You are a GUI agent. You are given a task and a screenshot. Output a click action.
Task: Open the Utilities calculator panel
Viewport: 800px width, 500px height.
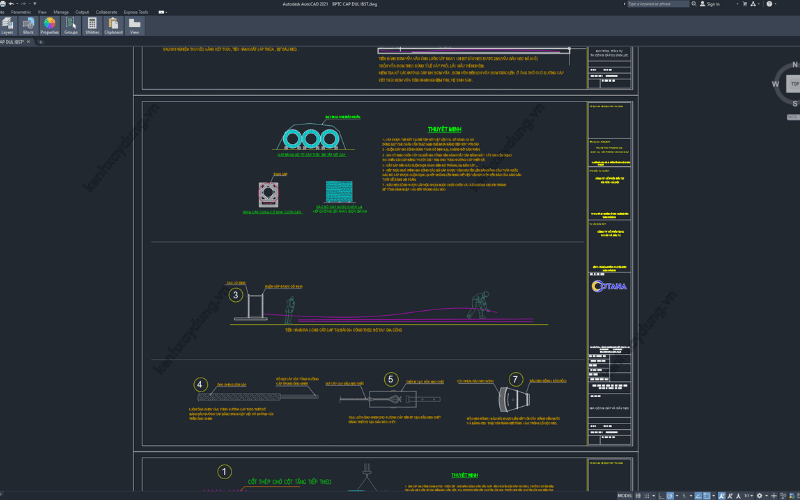pos(92,24)
